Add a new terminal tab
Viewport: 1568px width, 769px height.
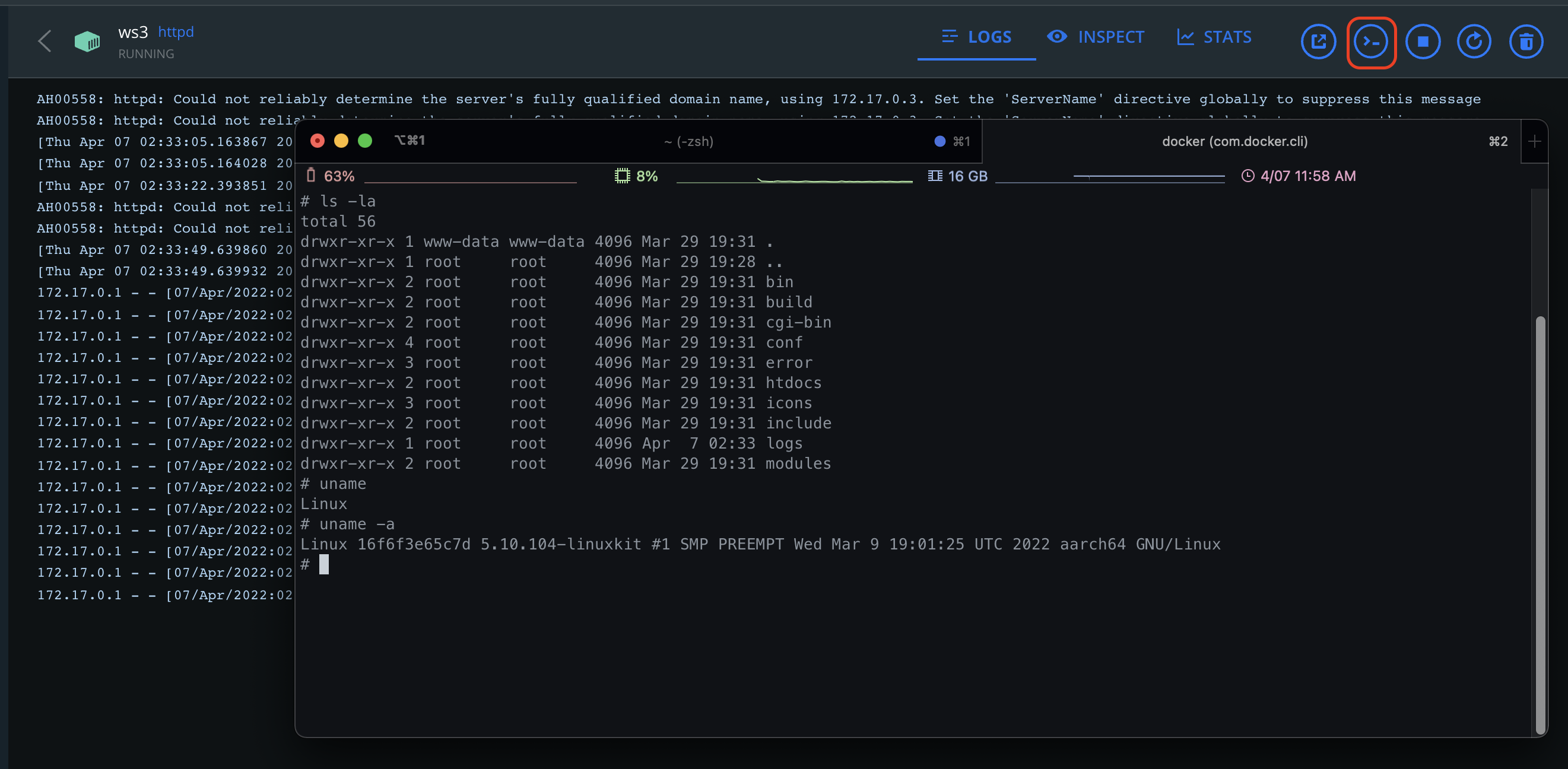[x=1534, y=141]
